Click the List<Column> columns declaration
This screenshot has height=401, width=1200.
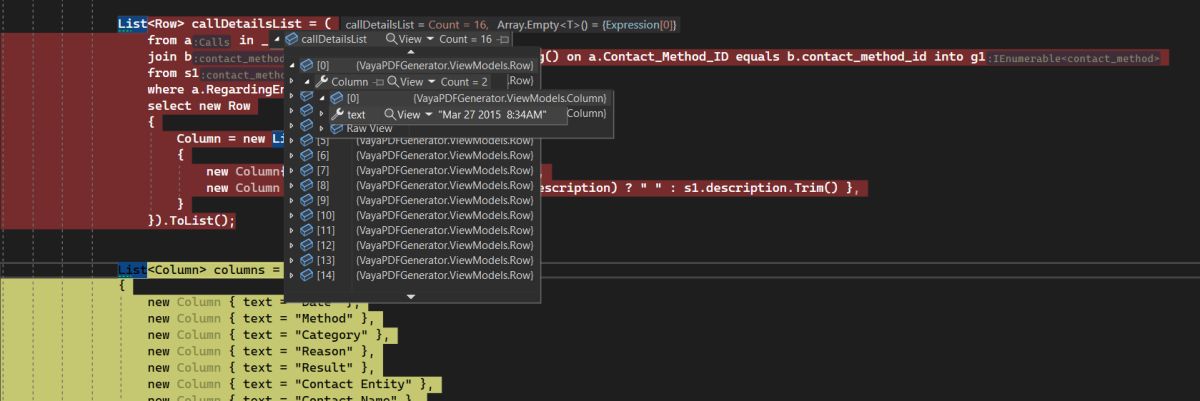pos(198,270)
